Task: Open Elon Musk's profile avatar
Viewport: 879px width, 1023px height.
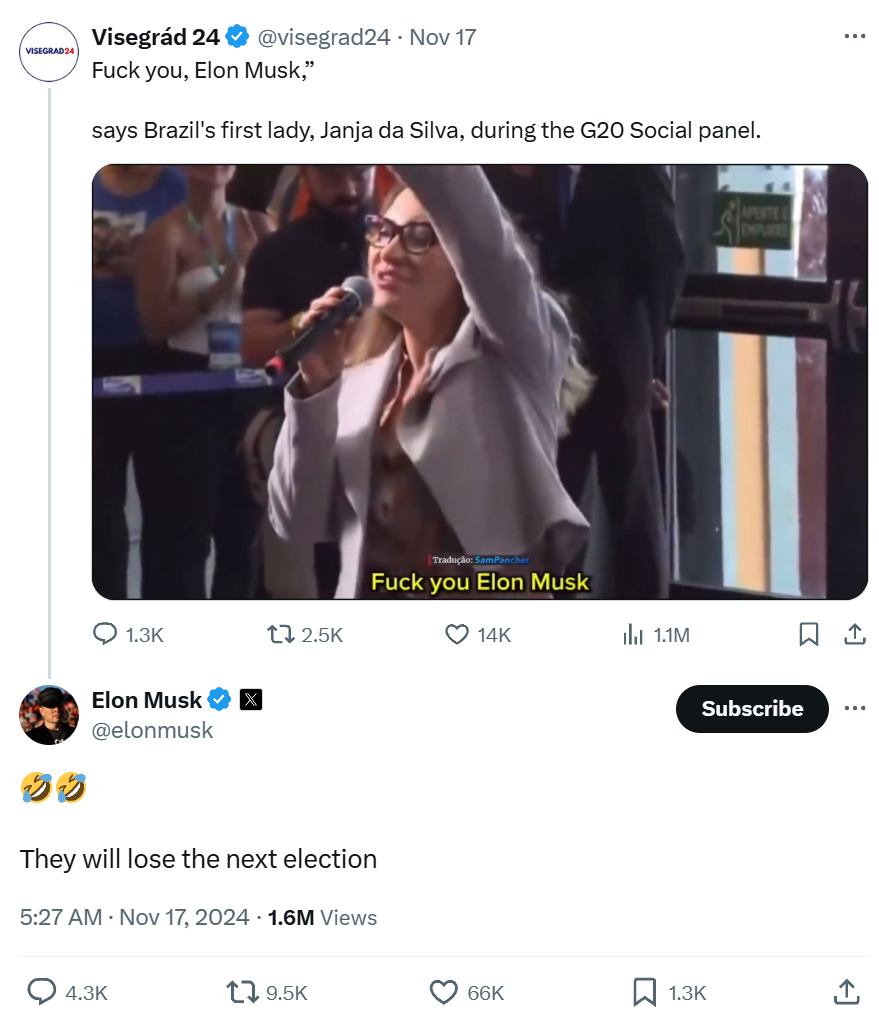Action: [49, 714]
